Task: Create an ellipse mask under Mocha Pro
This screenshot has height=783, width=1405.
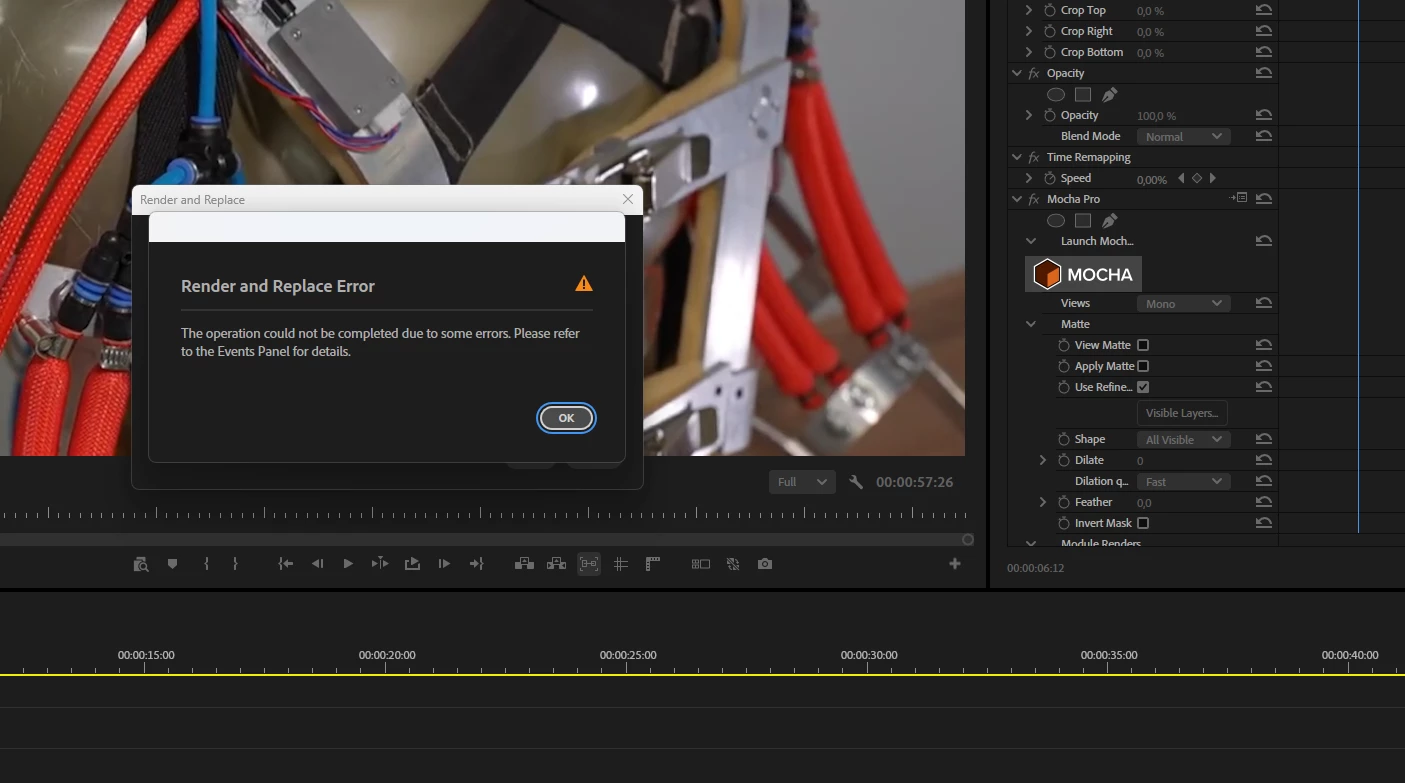Action: [x=1056, y=220]
